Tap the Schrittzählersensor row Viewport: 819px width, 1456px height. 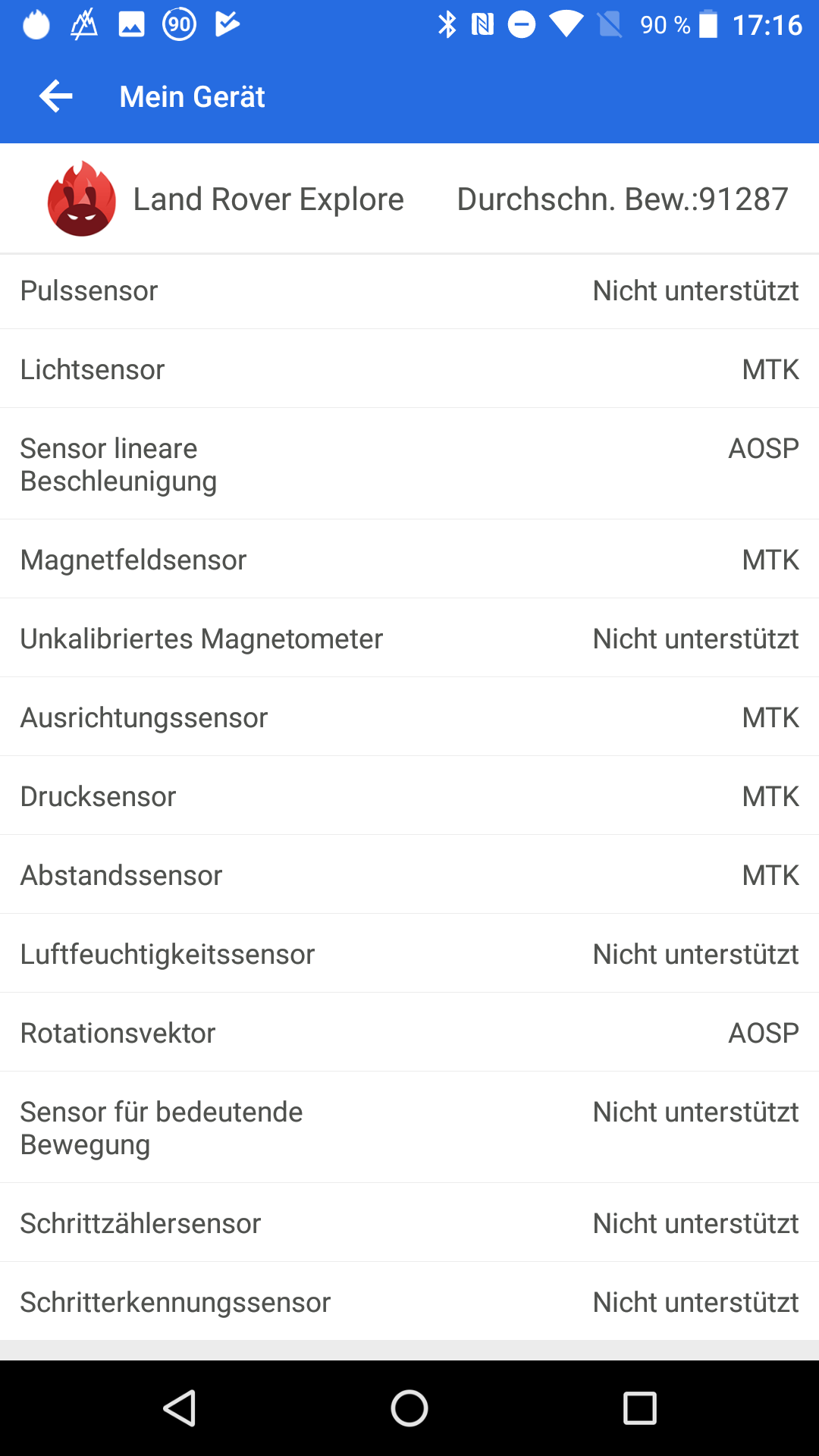pyautogui.click(x=409, y=1223)
